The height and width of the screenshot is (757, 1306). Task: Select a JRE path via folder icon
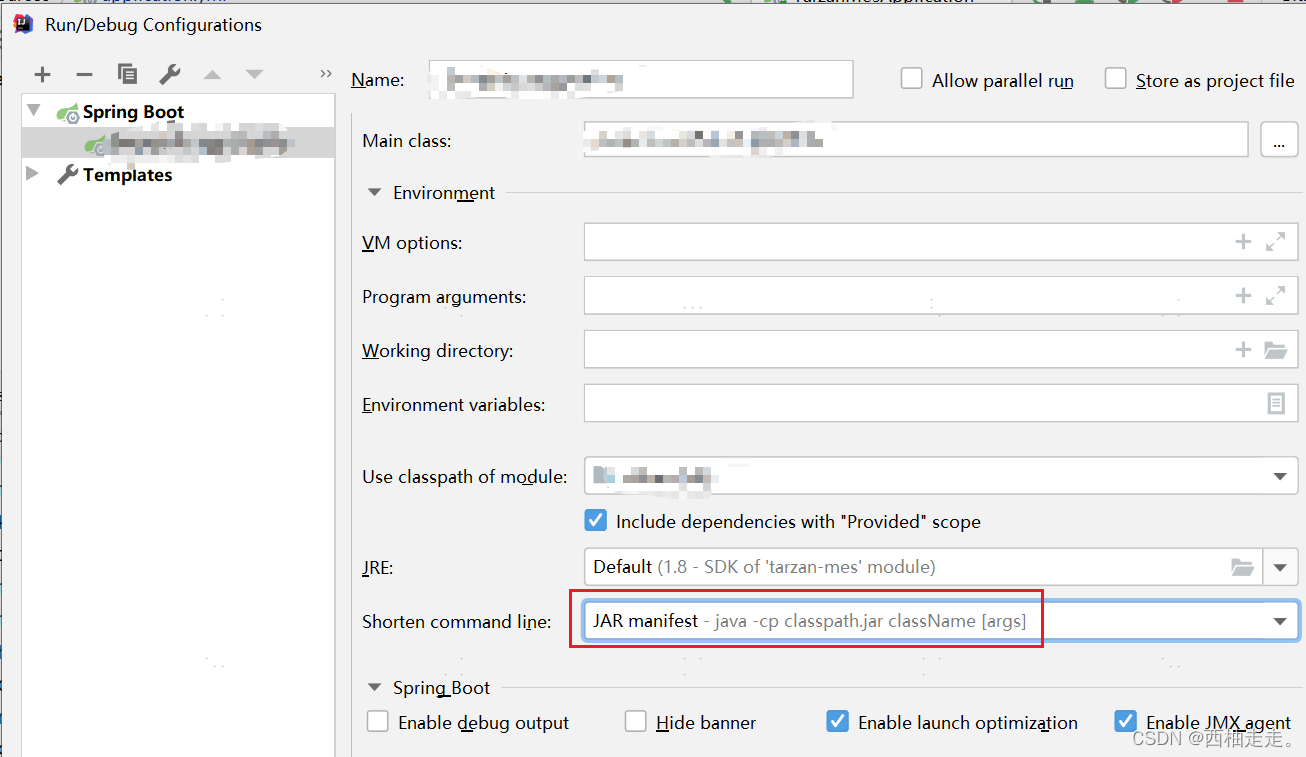pos(1242,567)
